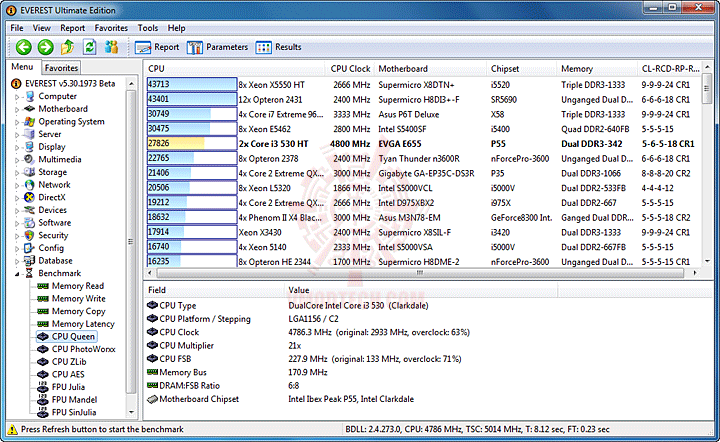Click the Motherboard icon in the tree
The width and height of the screenshot is (720, 442).
[29, 109]
